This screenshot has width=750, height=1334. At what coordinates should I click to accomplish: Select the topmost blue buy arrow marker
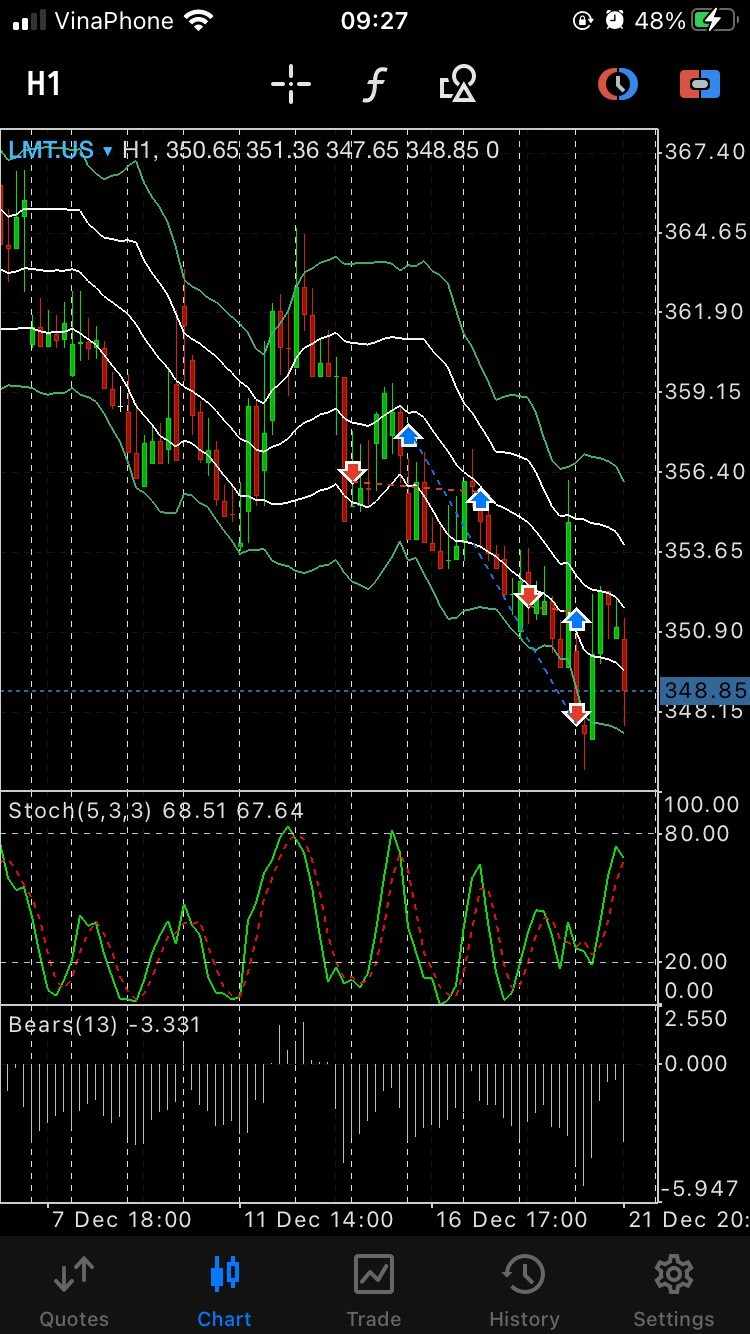pos(408,435)
